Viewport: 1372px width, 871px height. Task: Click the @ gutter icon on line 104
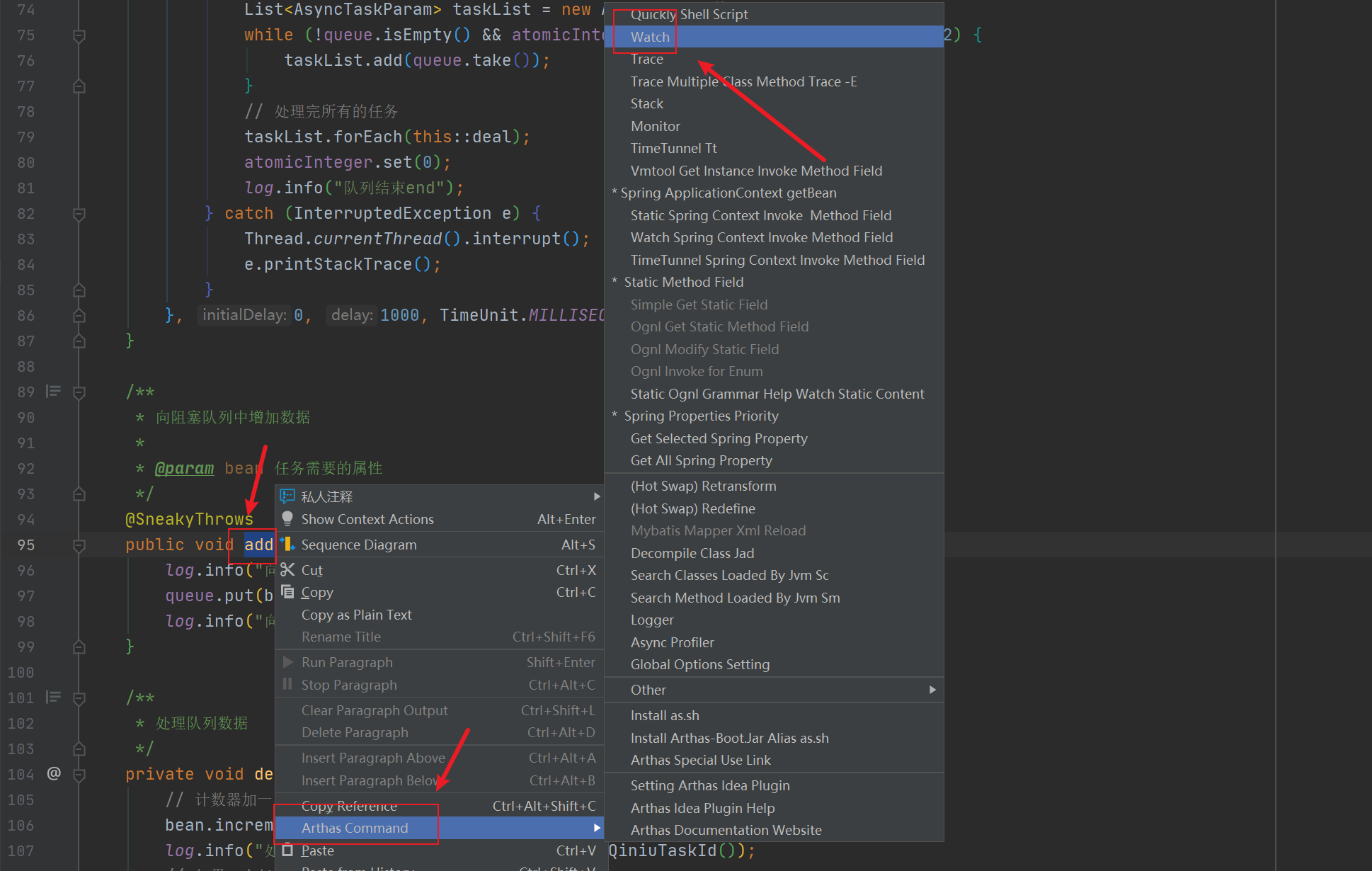[54, 773]
